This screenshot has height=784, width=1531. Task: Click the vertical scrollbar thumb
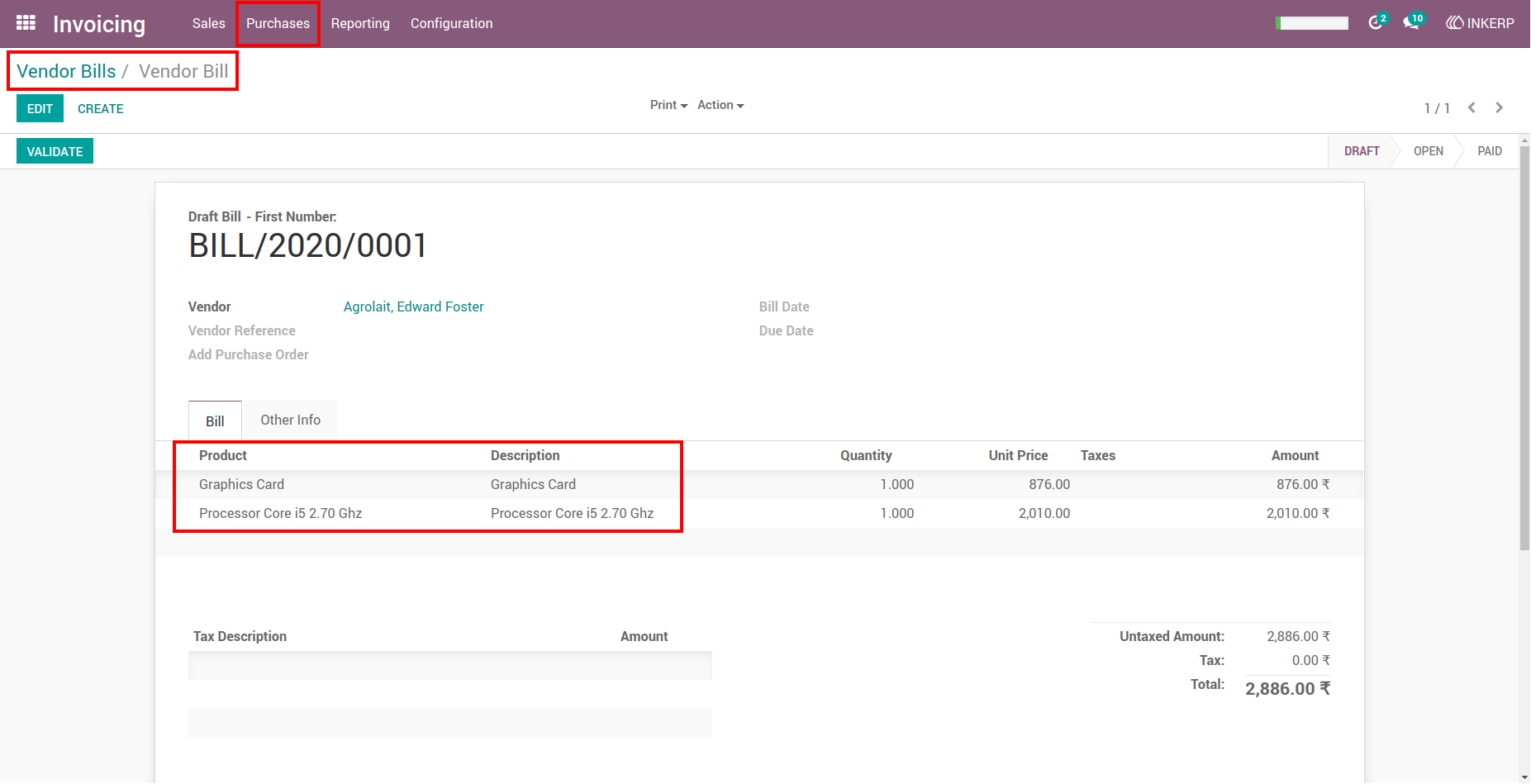1524,347
